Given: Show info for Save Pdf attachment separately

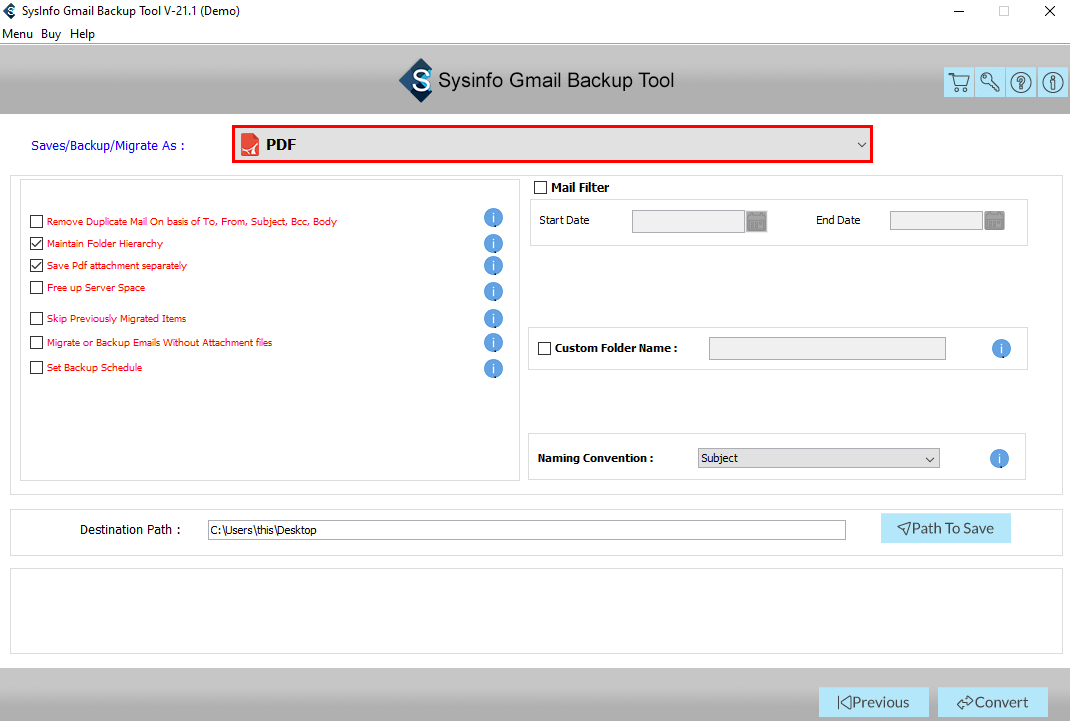Looking at the screenshot, I should [x=493, y=265].
